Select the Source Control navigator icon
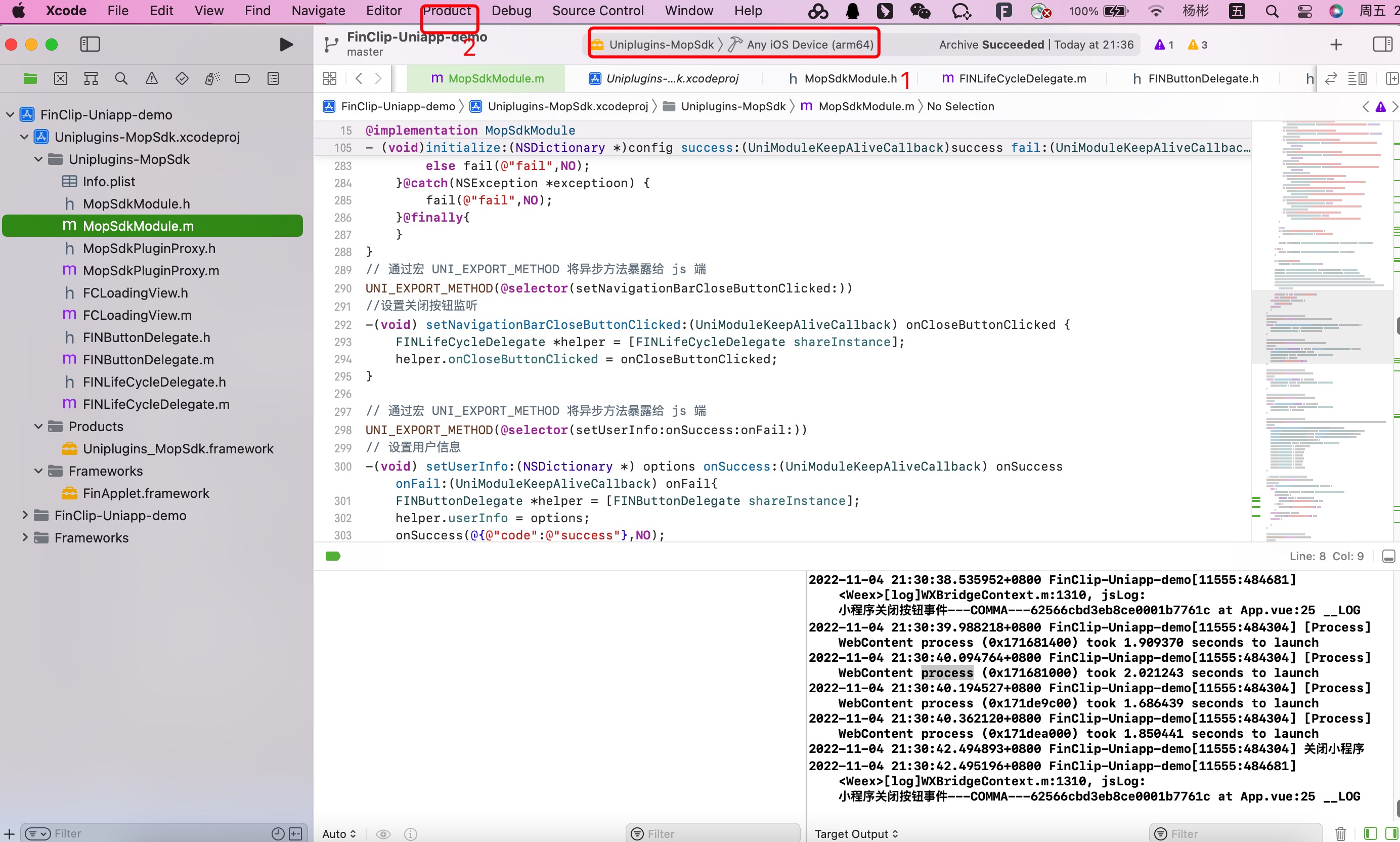This screenshot has height=842, width=1400. (x=61, y=78)
